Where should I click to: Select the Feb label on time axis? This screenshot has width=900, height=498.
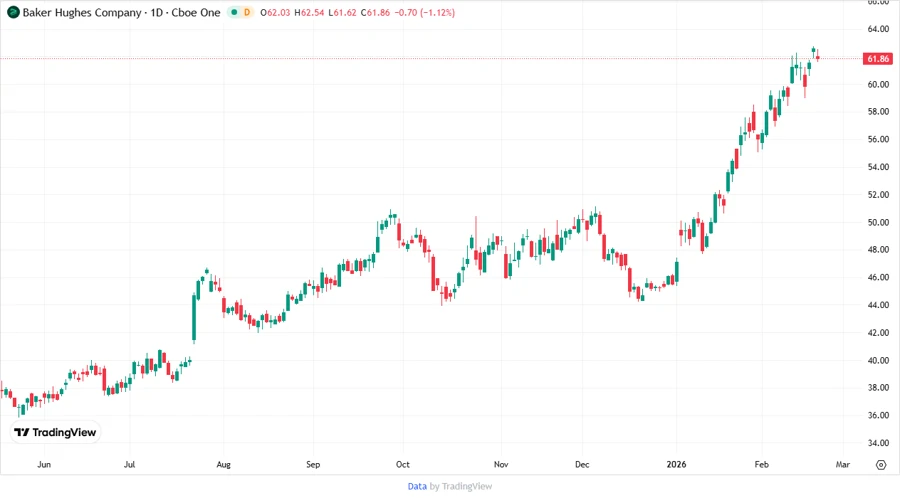pyautogui.click(x=762, y=465)
